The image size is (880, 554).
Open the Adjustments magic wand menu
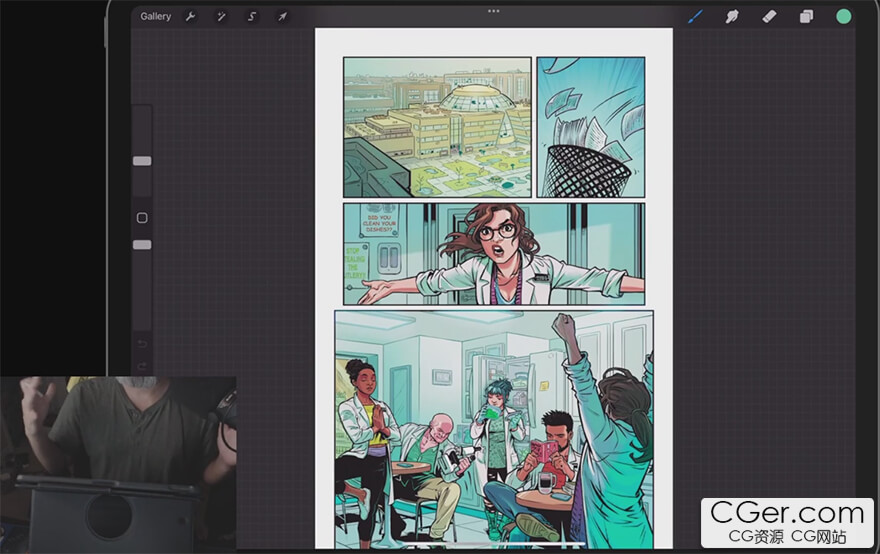coord(221,16)
